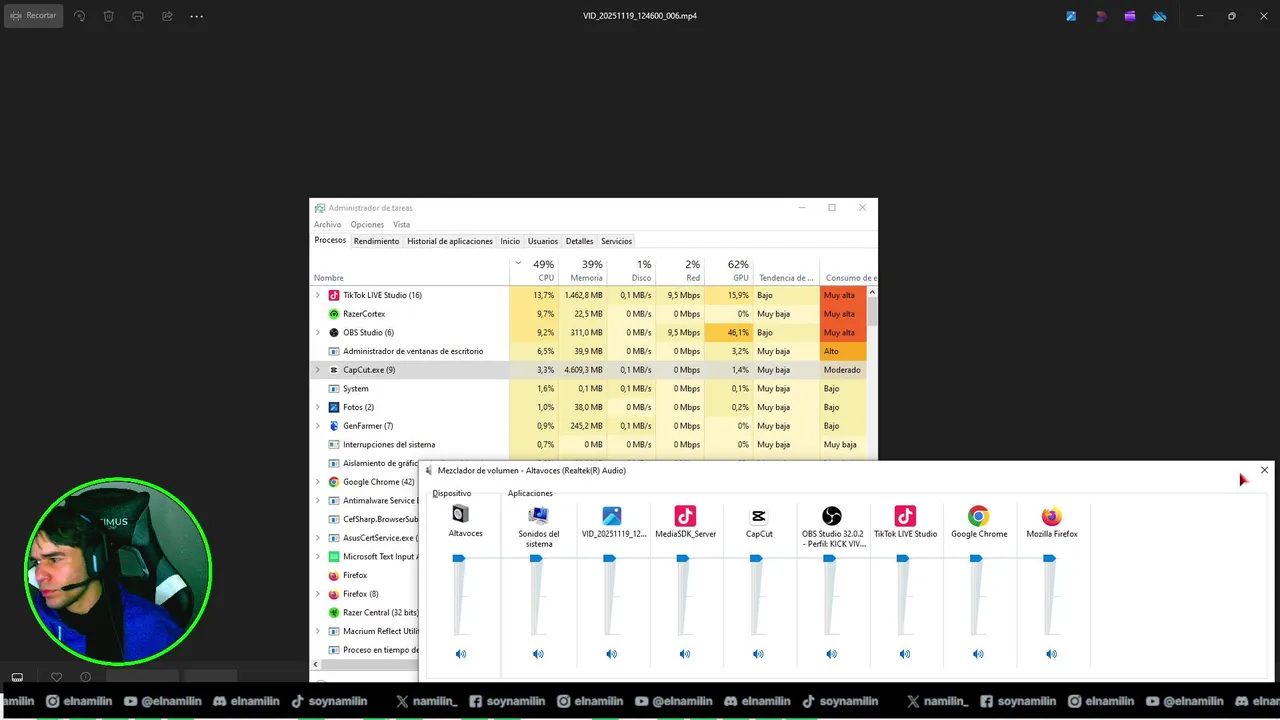Click the OBS Studio icon in the process list

tap(334, 333)
